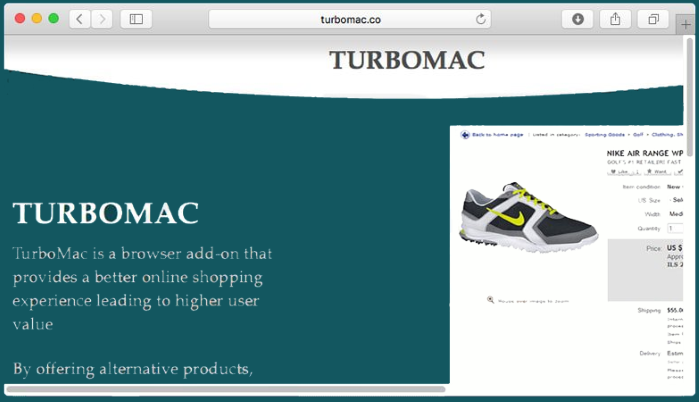
Task: Close the Safari window with red button
Action: 20,18
